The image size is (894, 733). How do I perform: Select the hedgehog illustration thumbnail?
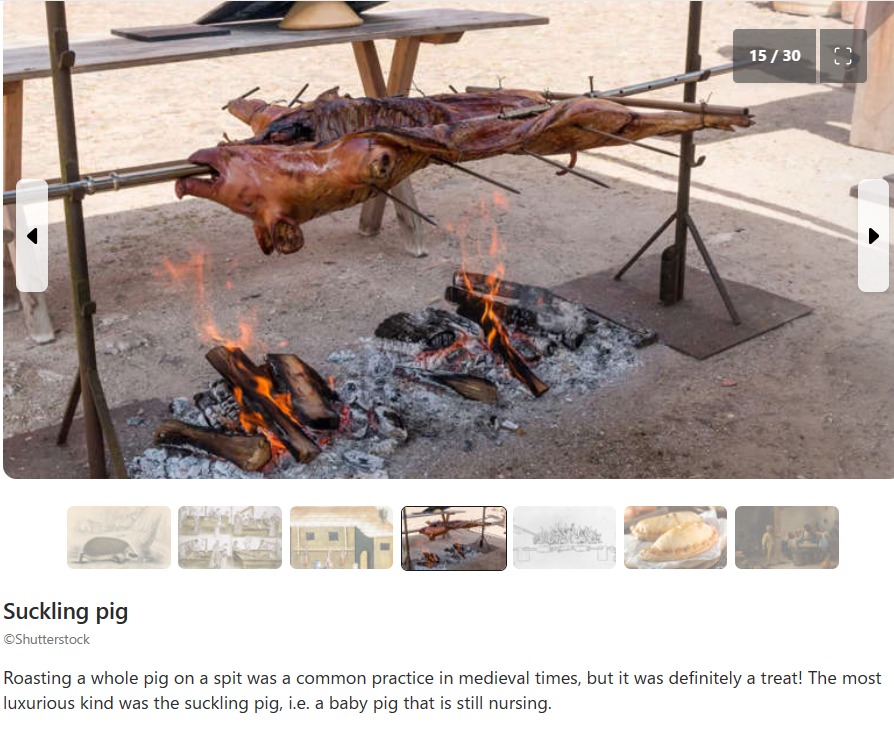119,537
